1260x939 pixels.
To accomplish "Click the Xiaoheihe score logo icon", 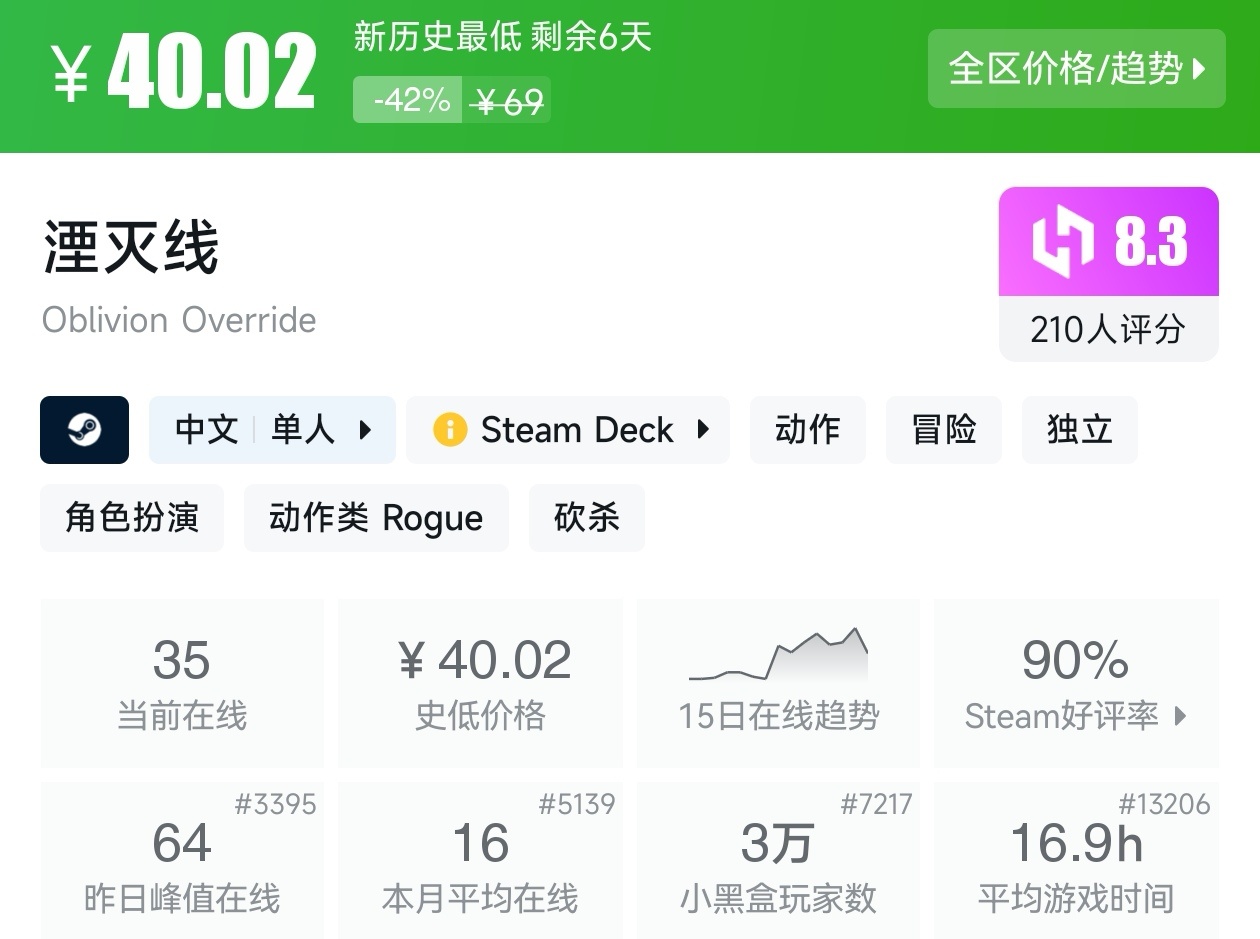I will 1063,243.
